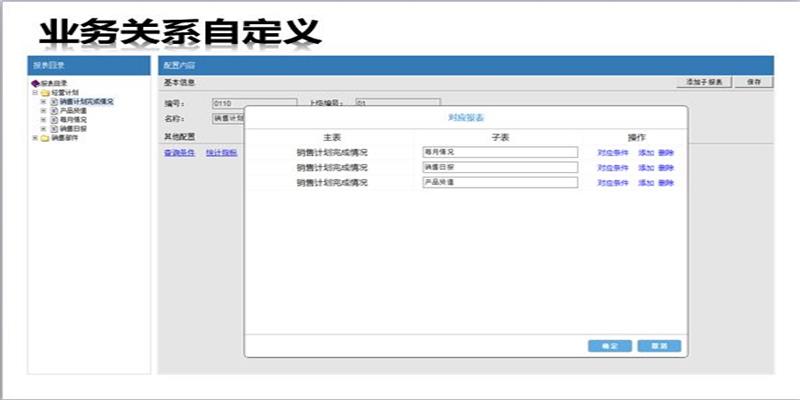The width and height of the screenshot is (800, 400).
Task: Select 销售计划完成情况 in the report tree
Action: [86, 101]
